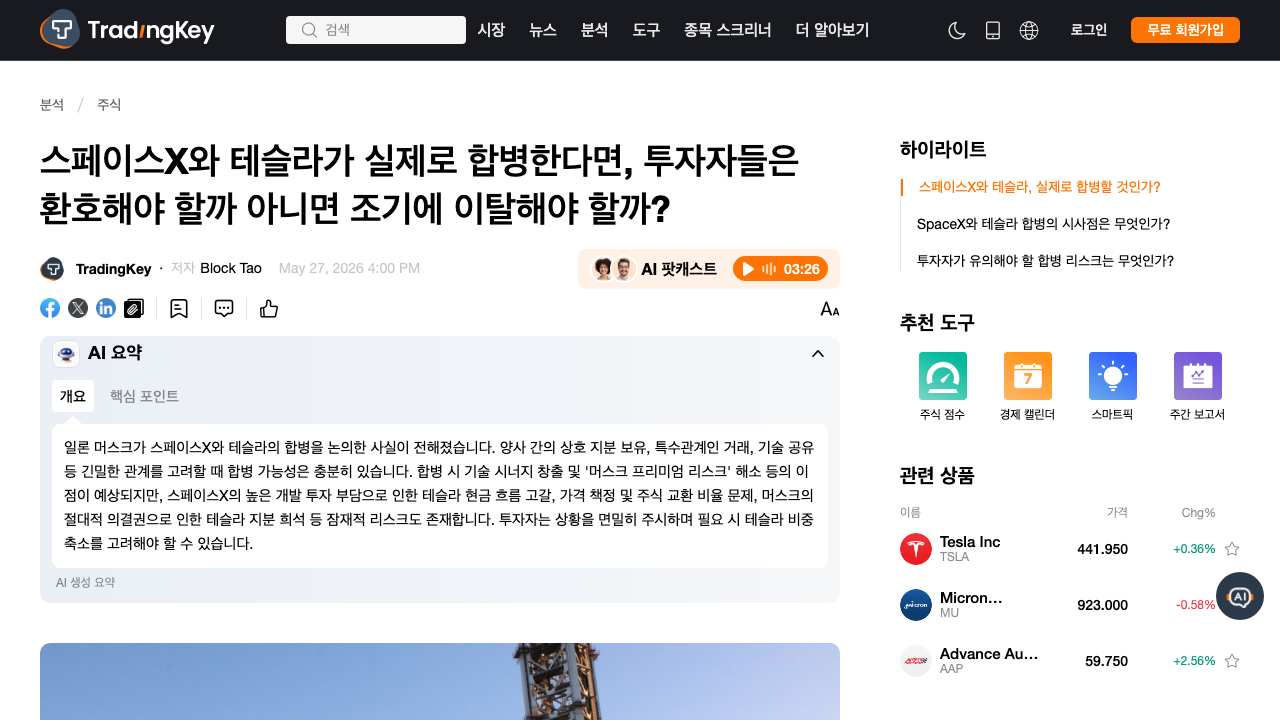Viewport: 1280px width, 720px height.
Task: Open the floating AI chat assistant
Action: click(1240, 596)
